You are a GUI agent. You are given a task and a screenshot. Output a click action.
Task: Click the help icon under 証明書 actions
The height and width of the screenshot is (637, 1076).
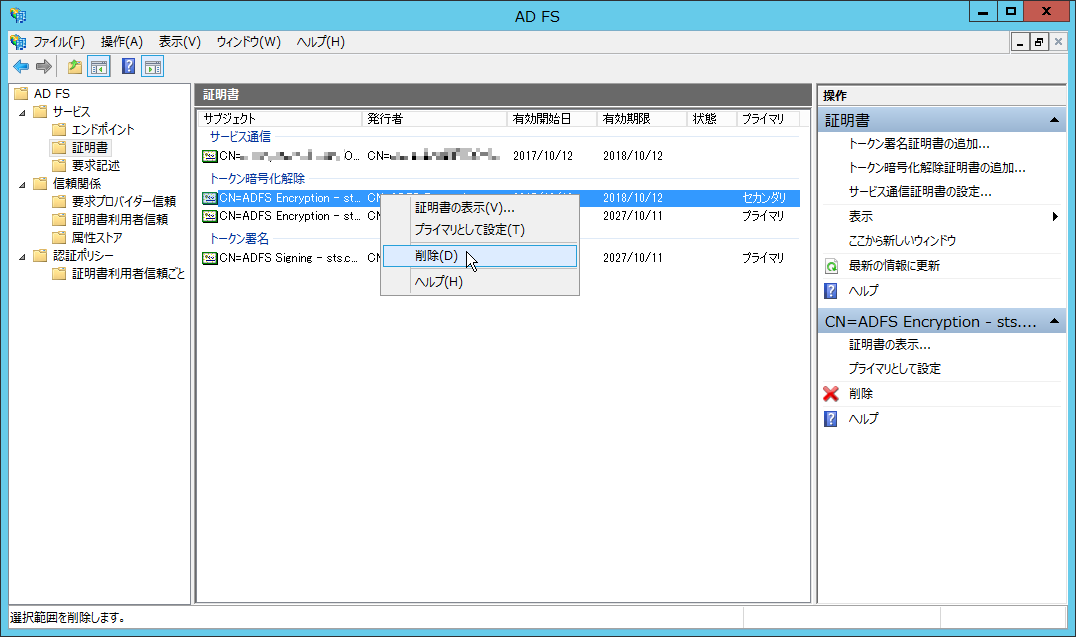(x=831, y=291)
